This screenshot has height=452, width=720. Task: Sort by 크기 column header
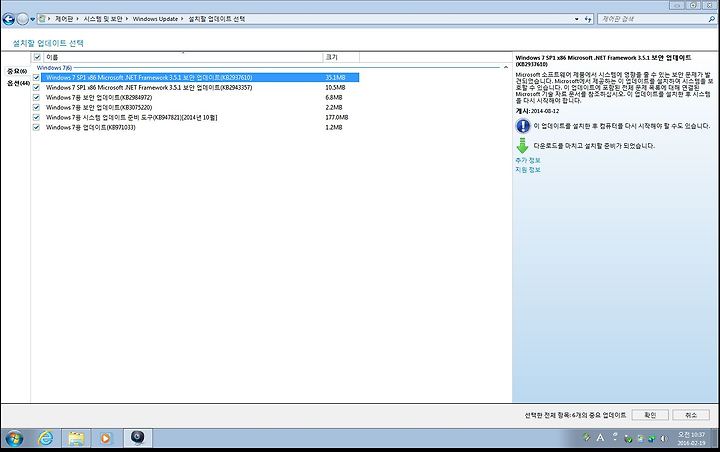(341, 57)
